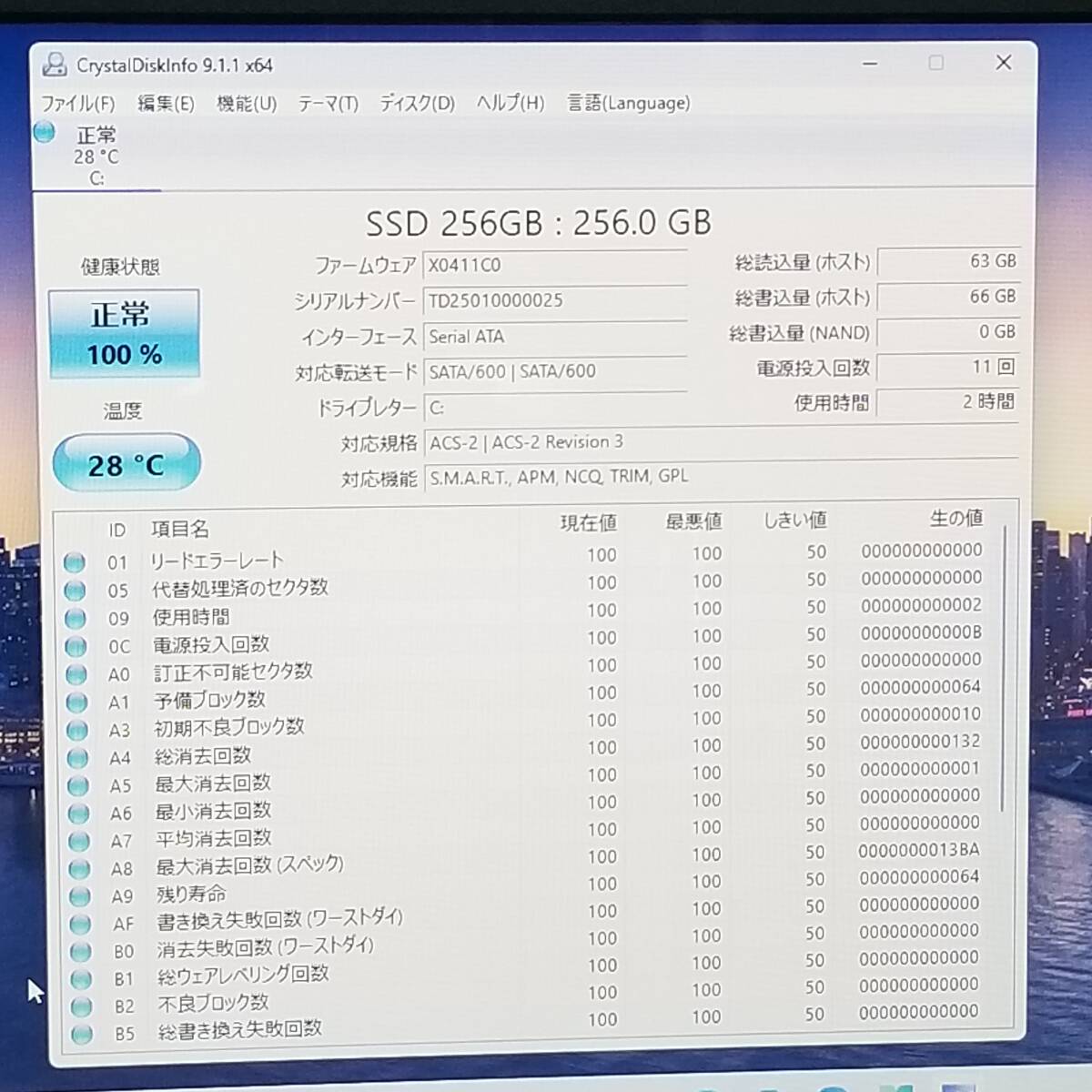Click the status orb for ID A9 row
Image resolution: width=1092 pixels, height=1092 pixels.
coord(80,896)
